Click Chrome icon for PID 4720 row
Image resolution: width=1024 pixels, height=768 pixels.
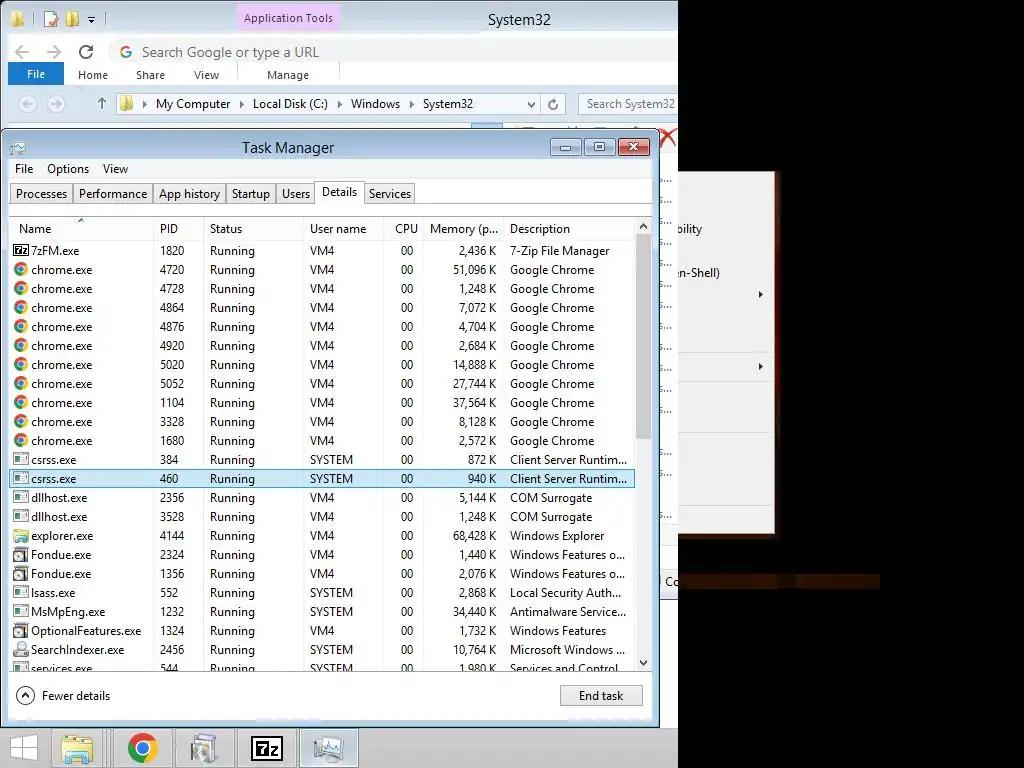21,269
